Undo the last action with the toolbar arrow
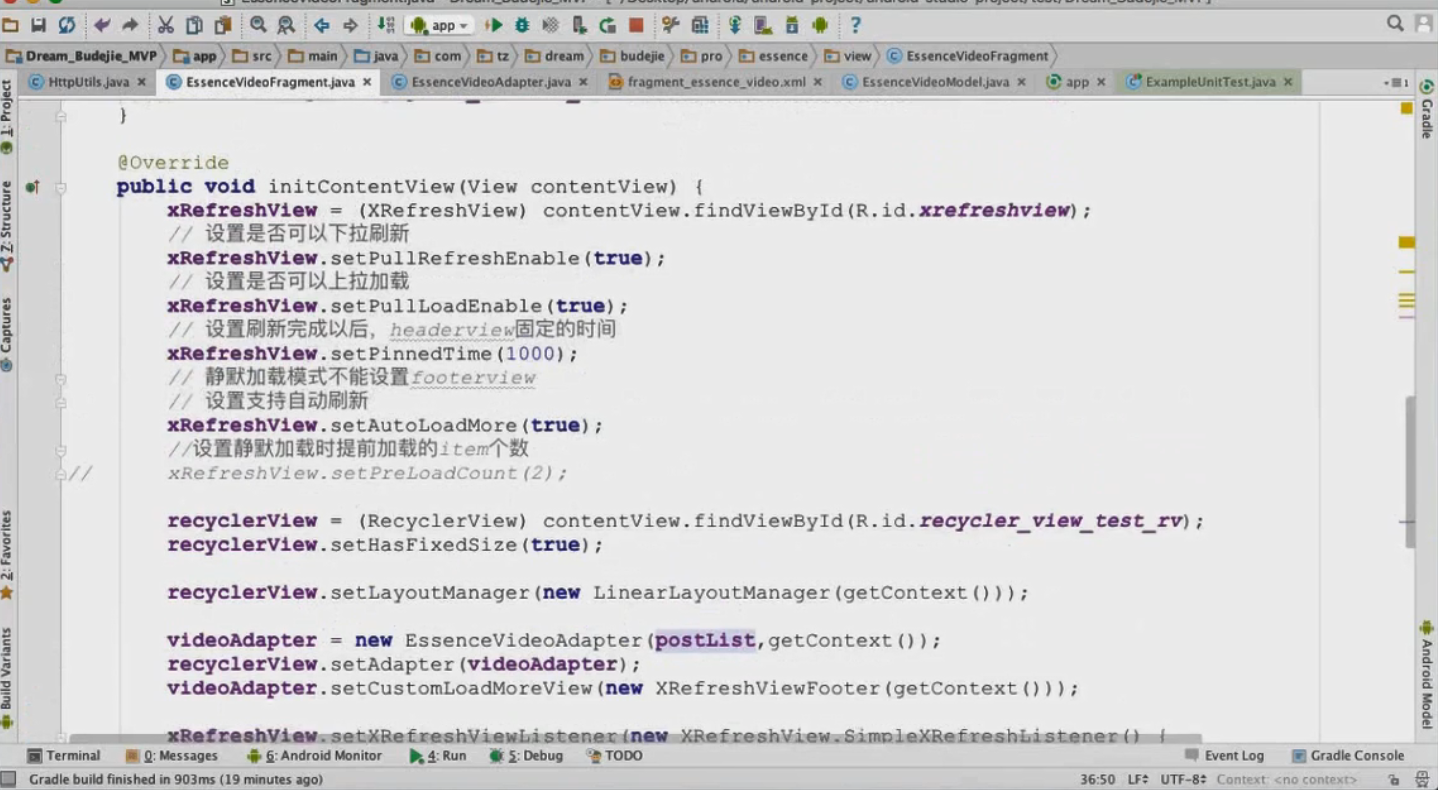1438x790 pixels. coord(102,25)
